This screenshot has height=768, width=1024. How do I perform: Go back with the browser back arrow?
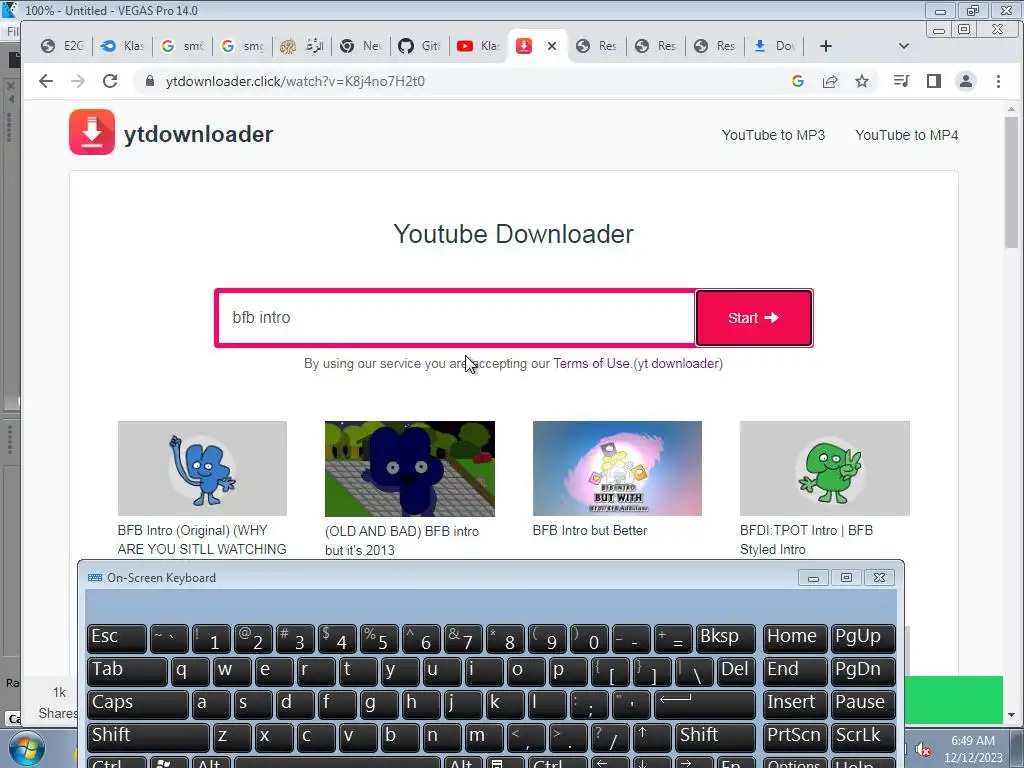pyautogui.click(x=46, y=81)
